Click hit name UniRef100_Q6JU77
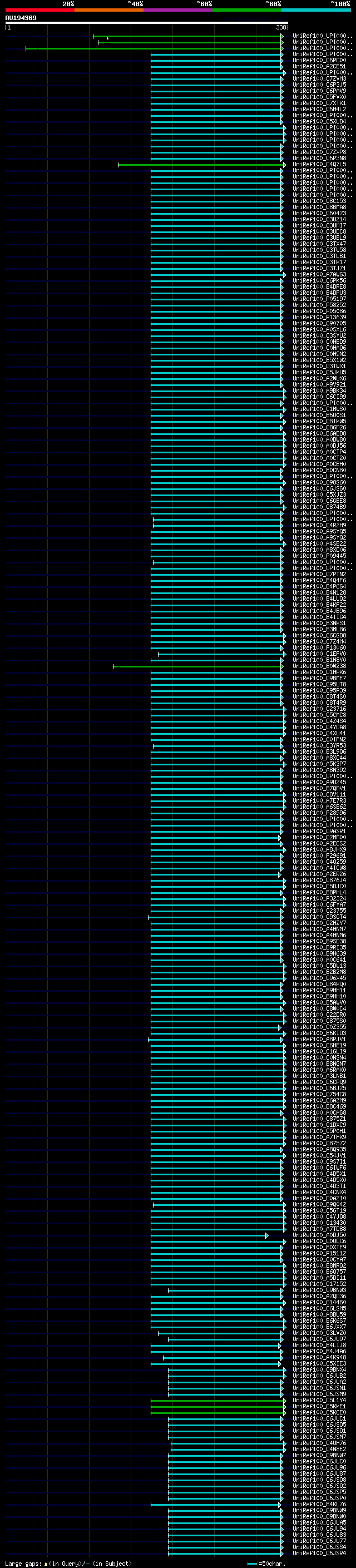Viewport: 356px width, 1568px height. coord(319,1541)
